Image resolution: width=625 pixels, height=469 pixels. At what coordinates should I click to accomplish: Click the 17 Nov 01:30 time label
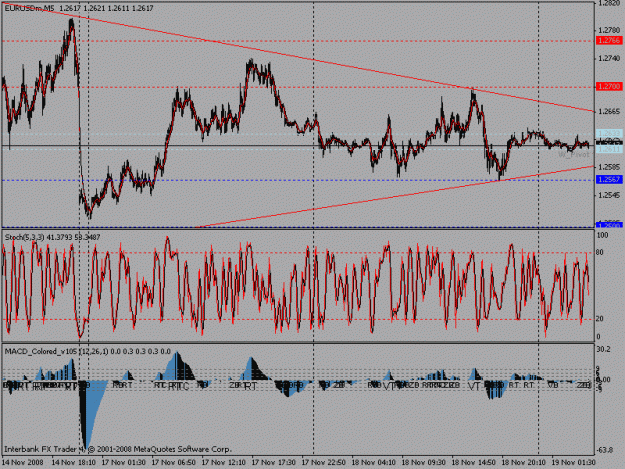coord(124,463)
